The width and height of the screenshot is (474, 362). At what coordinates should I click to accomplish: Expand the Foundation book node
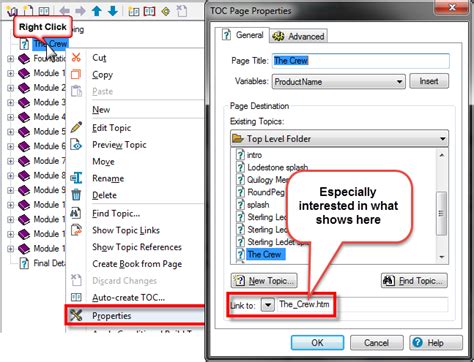[x=10, y=59]
